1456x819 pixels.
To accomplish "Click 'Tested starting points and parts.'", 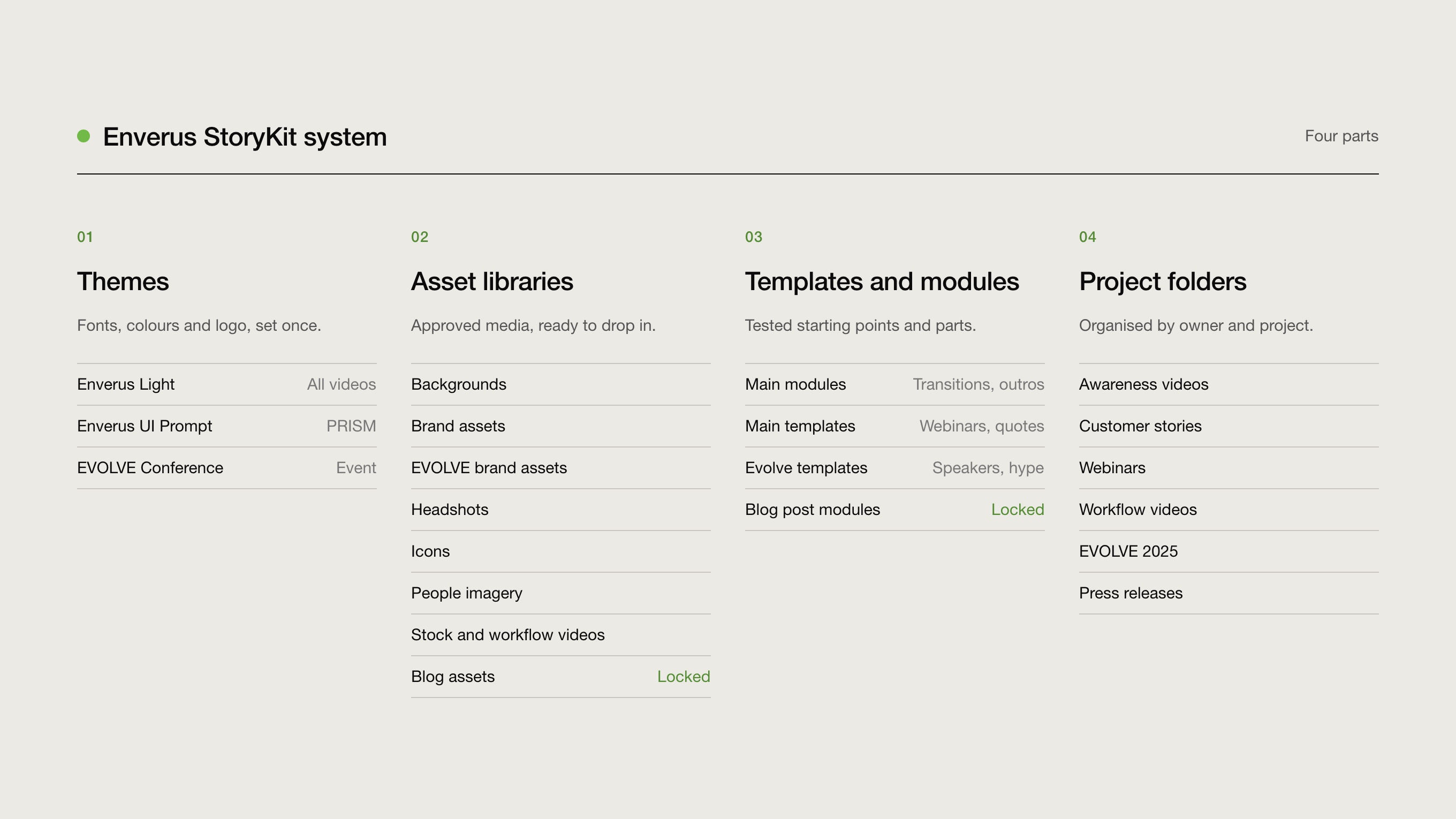I will pyautogui.click(x=860, y=325).
